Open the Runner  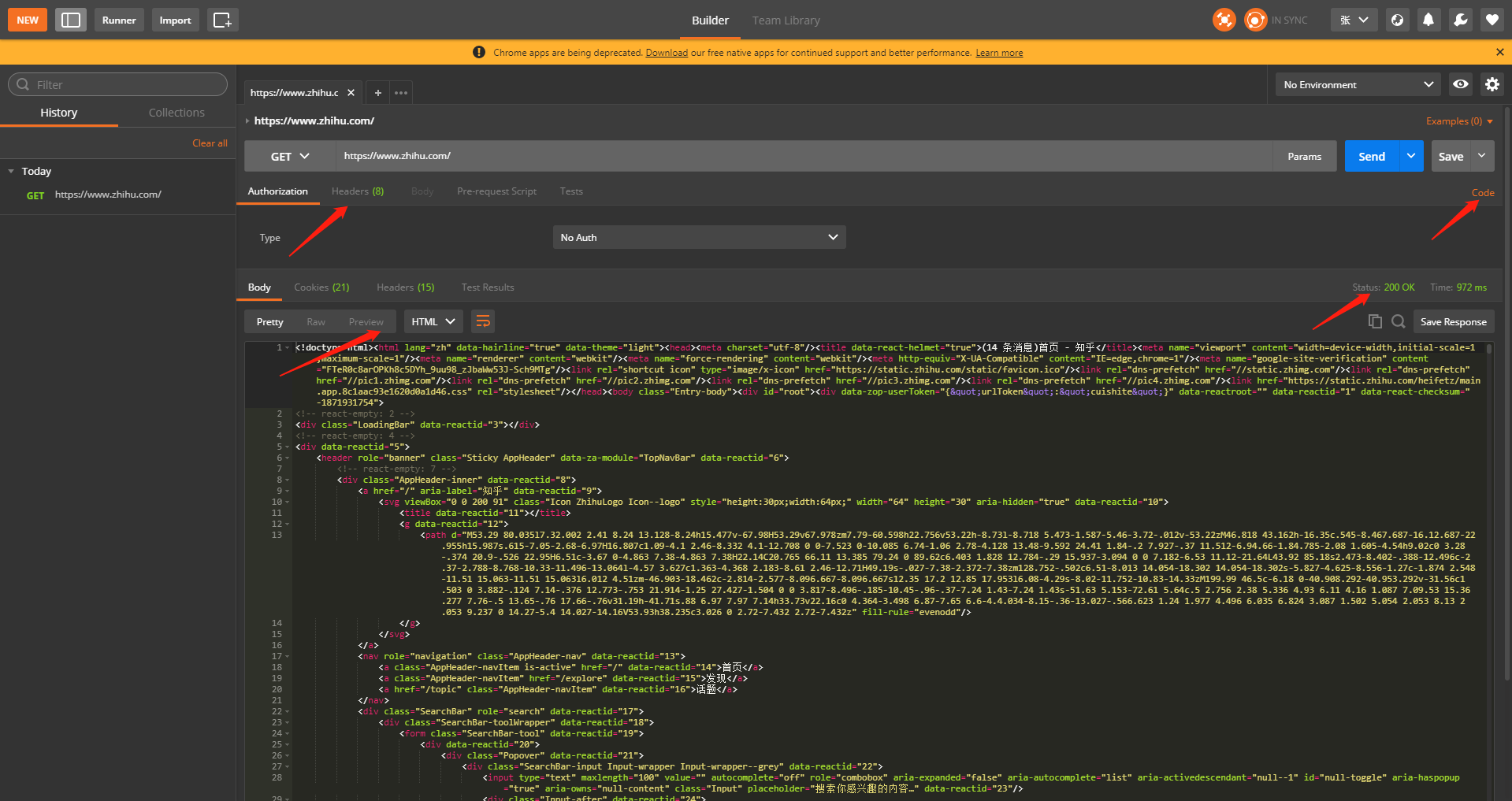tap(119, 20)
